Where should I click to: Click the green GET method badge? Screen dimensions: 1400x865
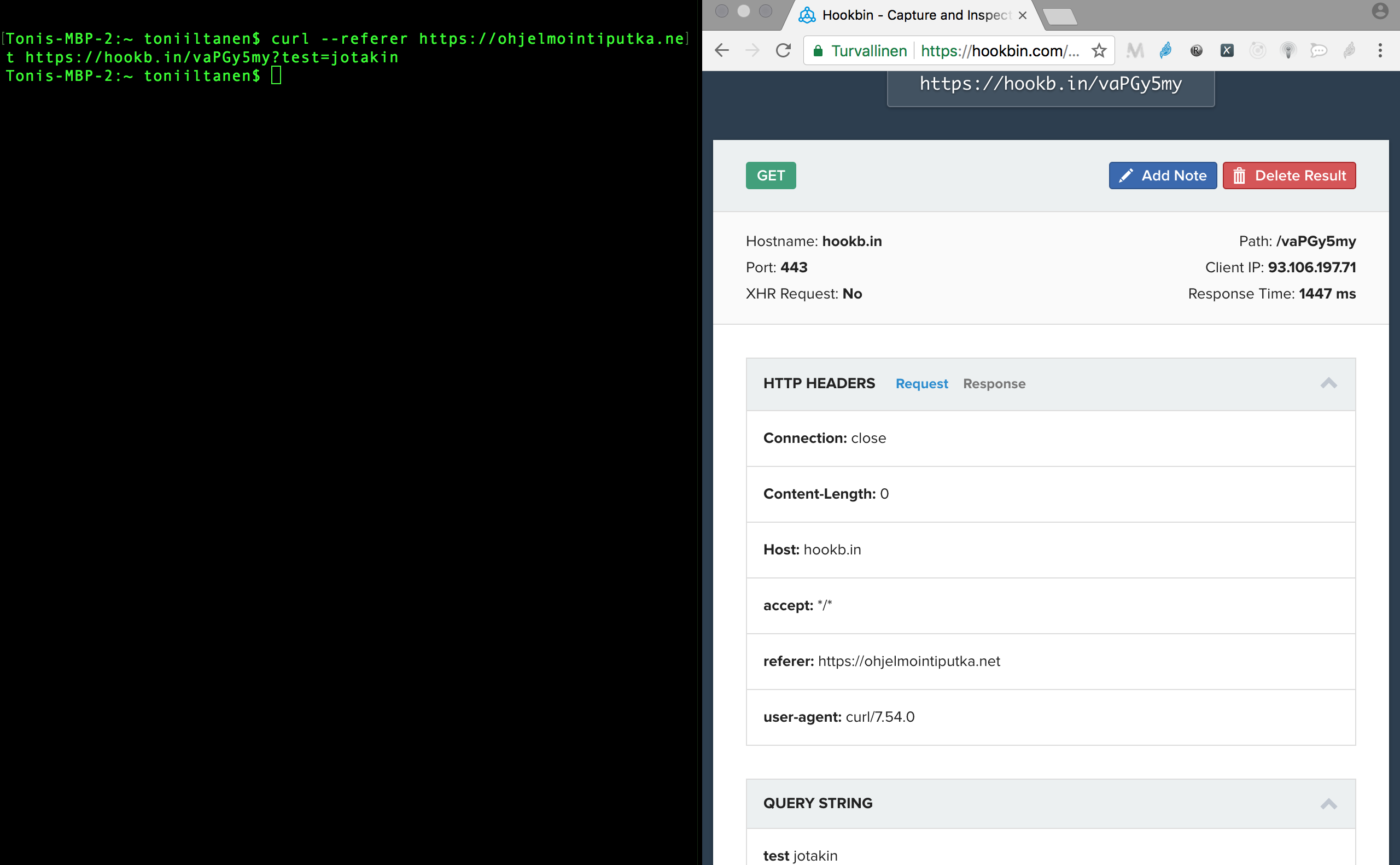pos(771,176)
